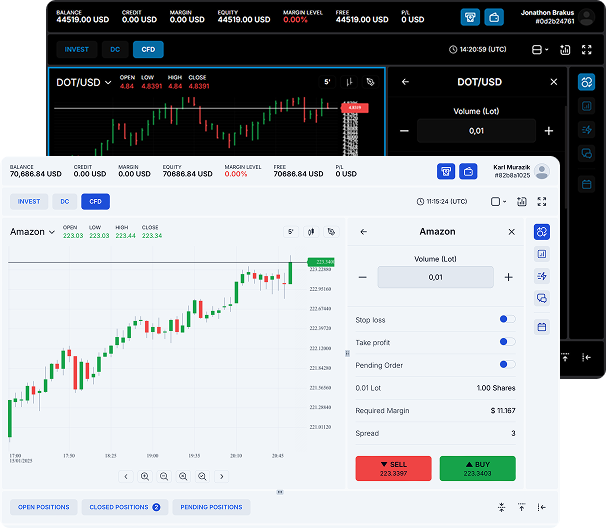Image resolution: width=606 pixels, height=528 pixels.
Task: Open chart settings icon in dark window
Action: tap(565, 49)
